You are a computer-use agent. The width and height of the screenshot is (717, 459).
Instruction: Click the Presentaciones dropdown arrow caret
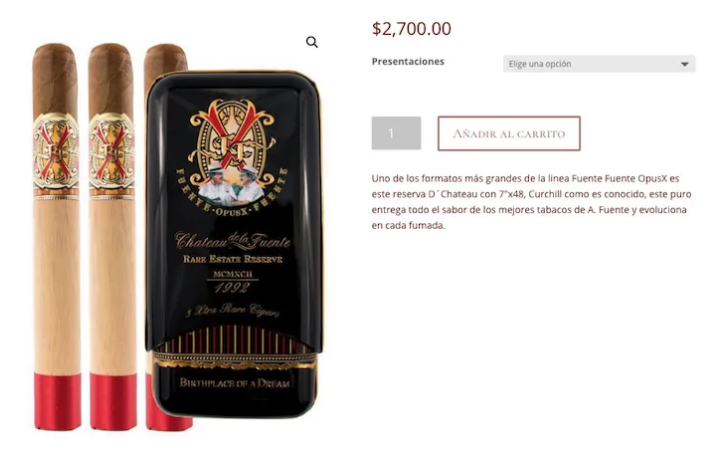click(x=685, y=64)
